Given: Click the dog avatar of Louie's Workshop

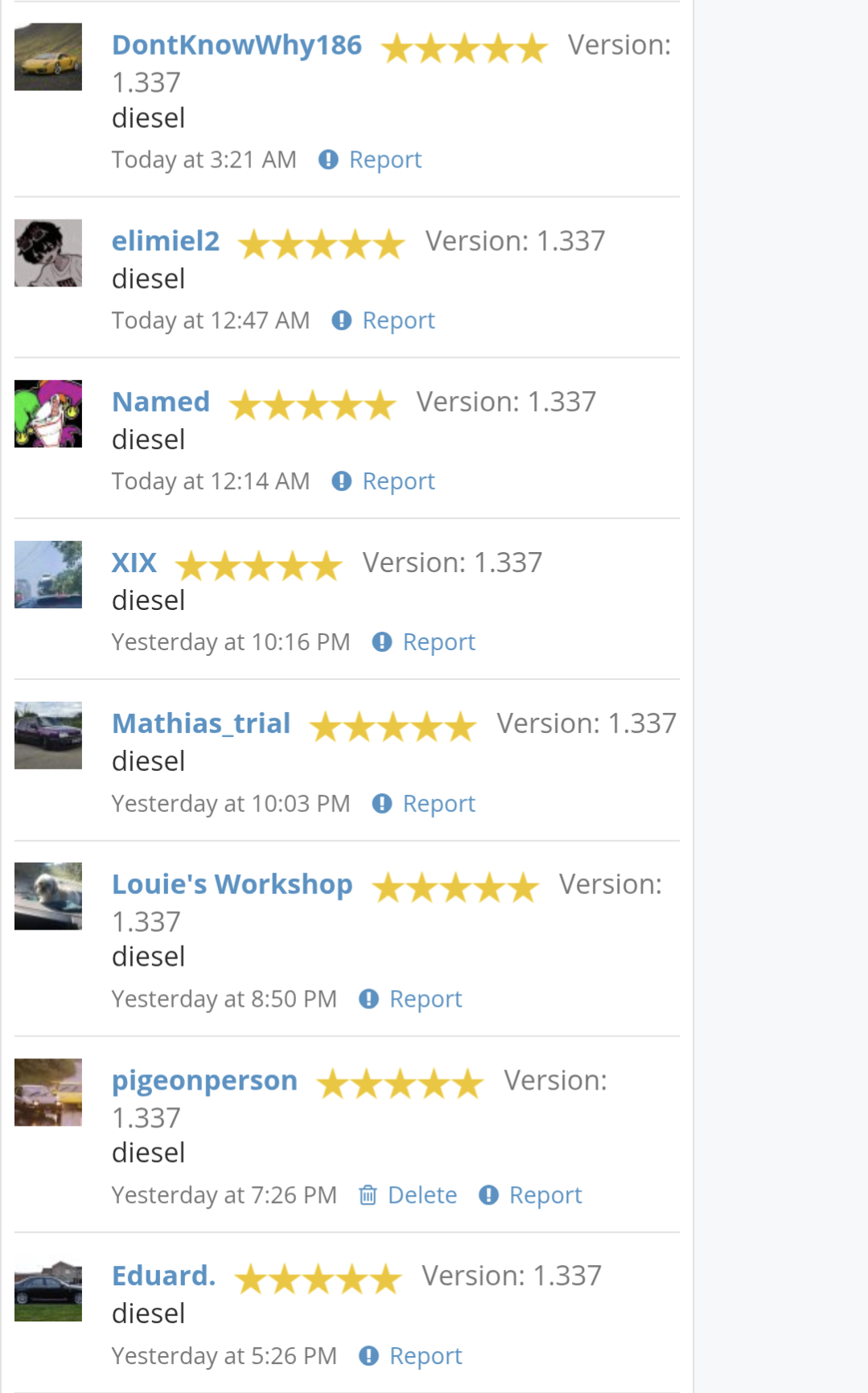Looking at the screenshot, I should tap(48, 896).
